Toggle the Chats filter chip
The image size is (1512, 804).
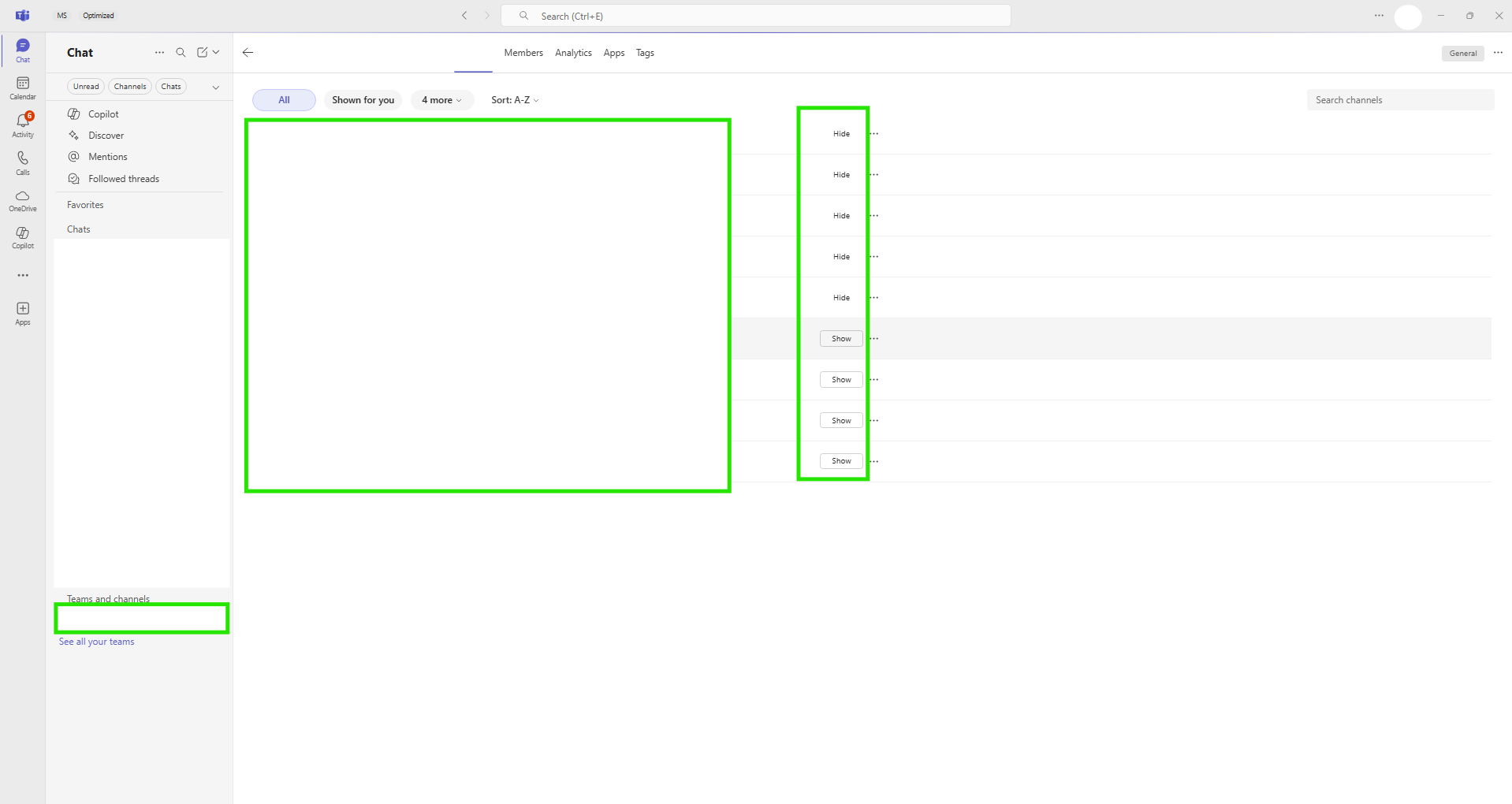171,87
